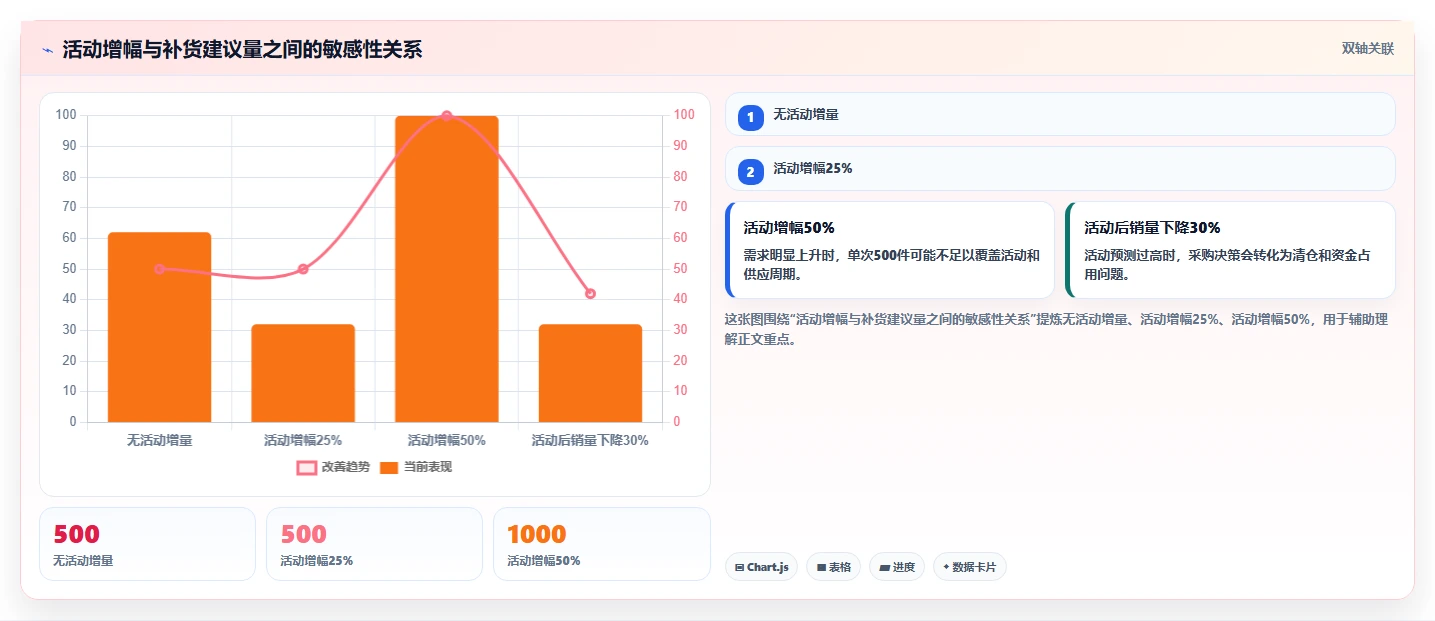Viewport: 1435px width, 621px height.
Task: Click the orange legend swatch for 当前表现
Action: [x=389, y=468]
